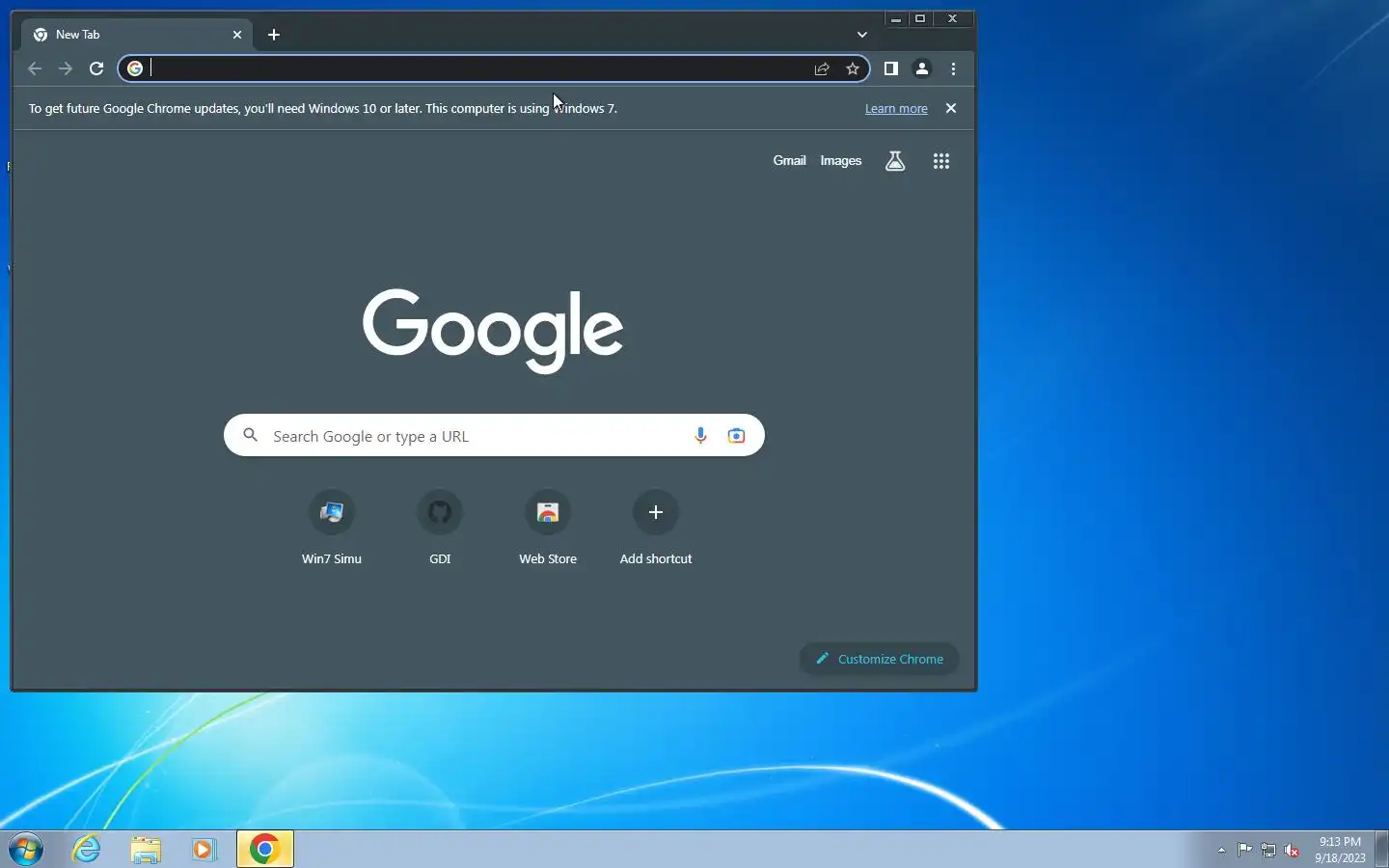This screenshot has height=868, width=1389.
Task: Open the GDI shortcut
Action: click(440, 529)
